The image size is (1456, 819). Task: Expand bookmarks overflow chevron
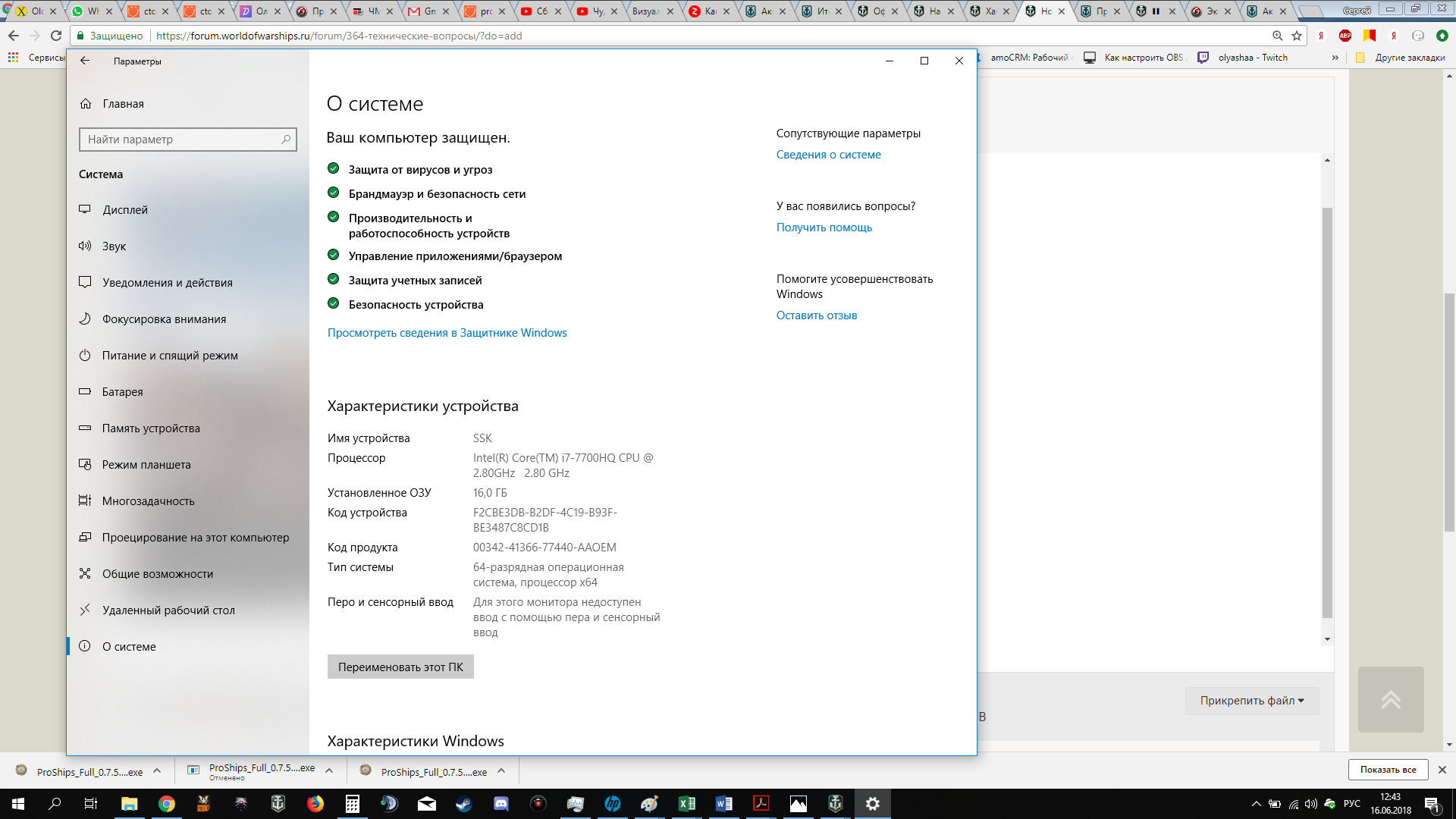point(1335,58)
